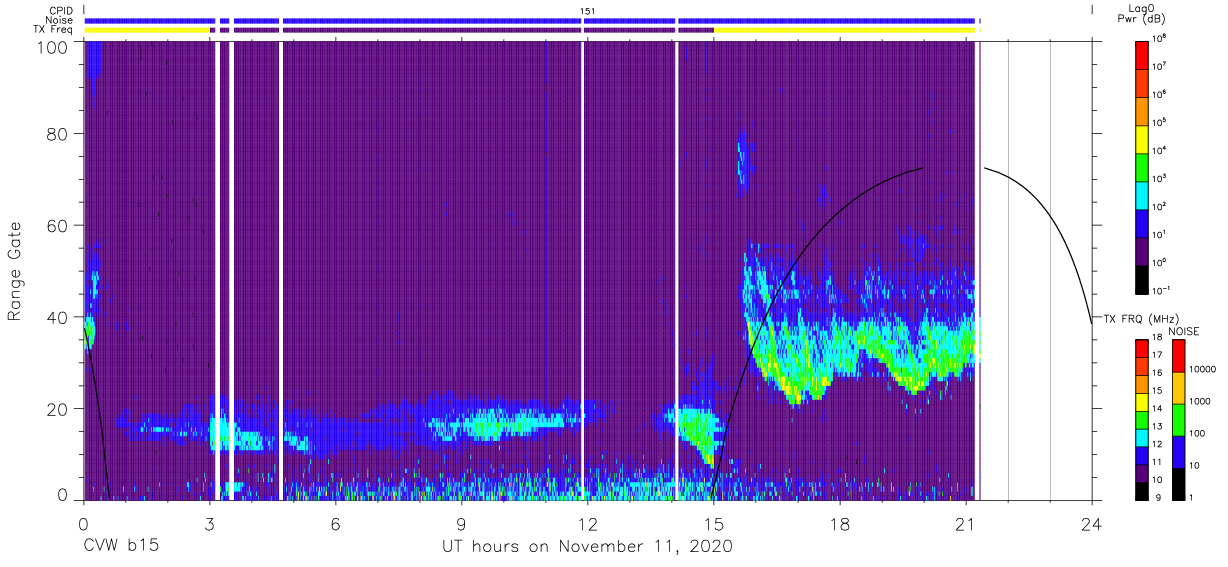Click the 12 tick on UT hours axis
1228x567 pixels.
[588, 523]
